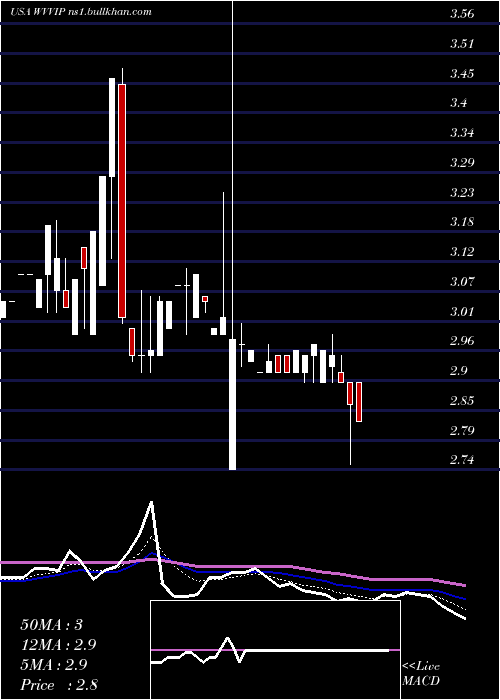Viewport: 500px width, 700px height.
Task: Click the 3.12 price axis label
Action: tap(462, 252)
